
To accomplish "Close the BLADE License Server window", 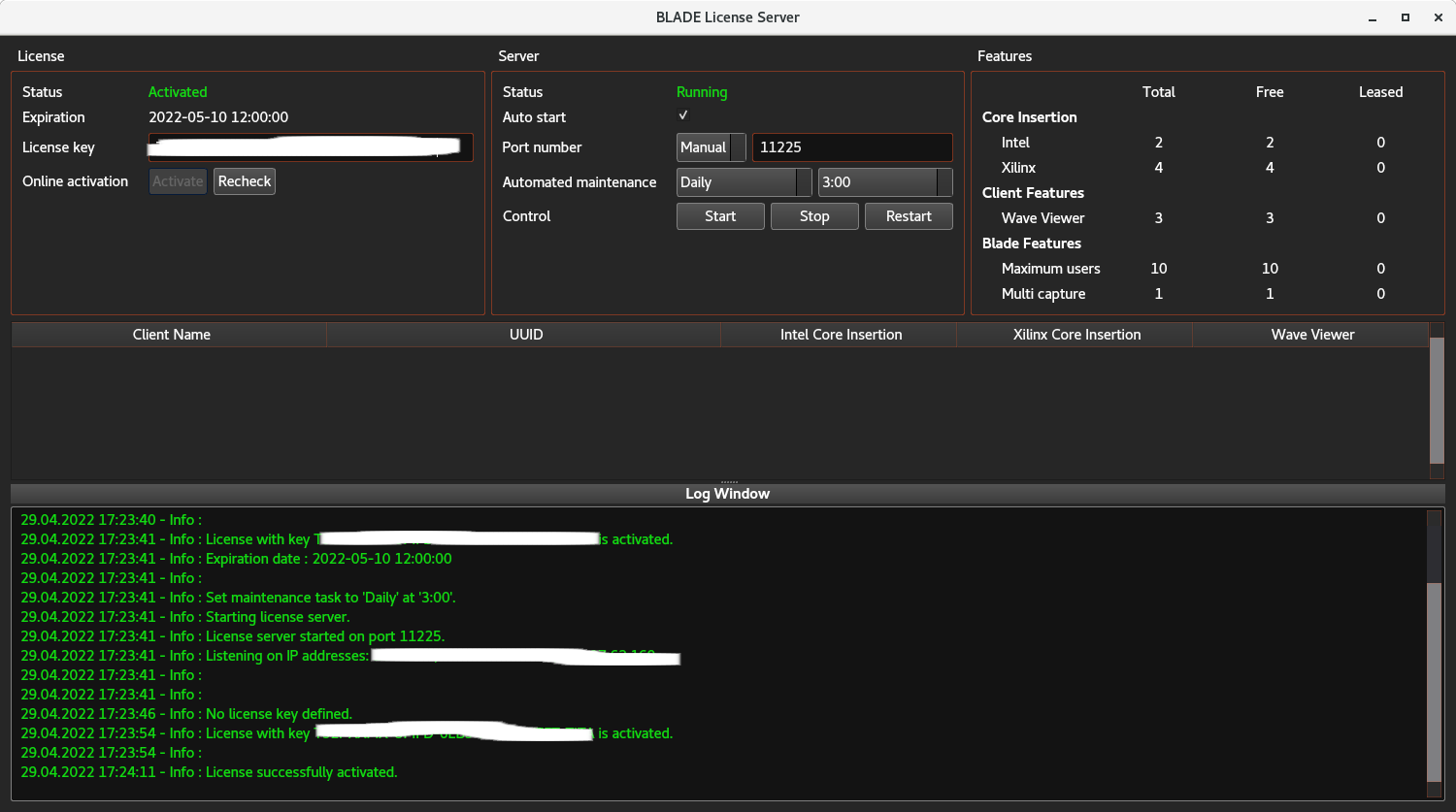I will (1439, 17).
